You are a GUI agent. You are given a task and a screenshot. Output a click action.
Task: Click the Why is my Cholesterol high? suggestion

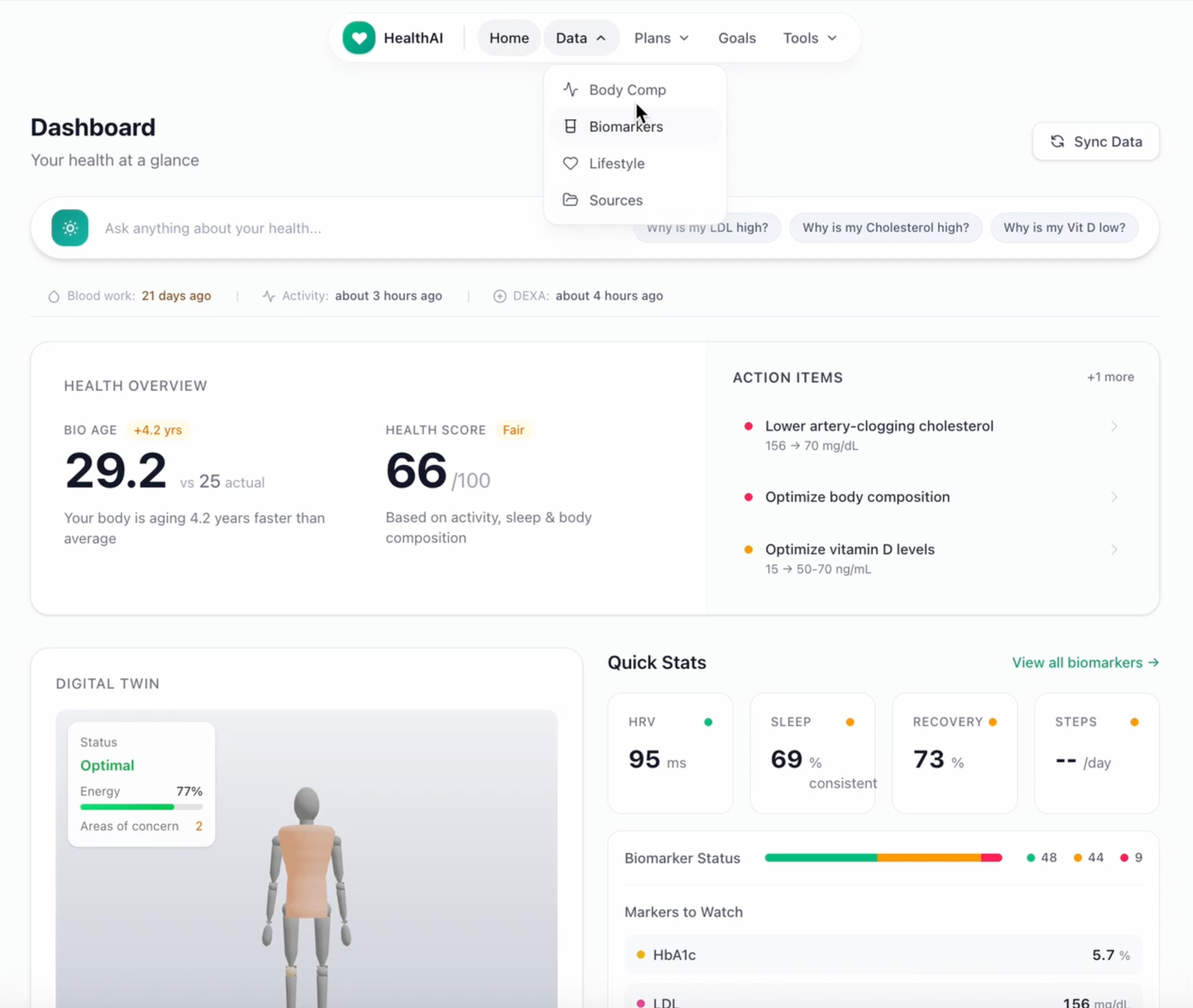coord(885,228)
